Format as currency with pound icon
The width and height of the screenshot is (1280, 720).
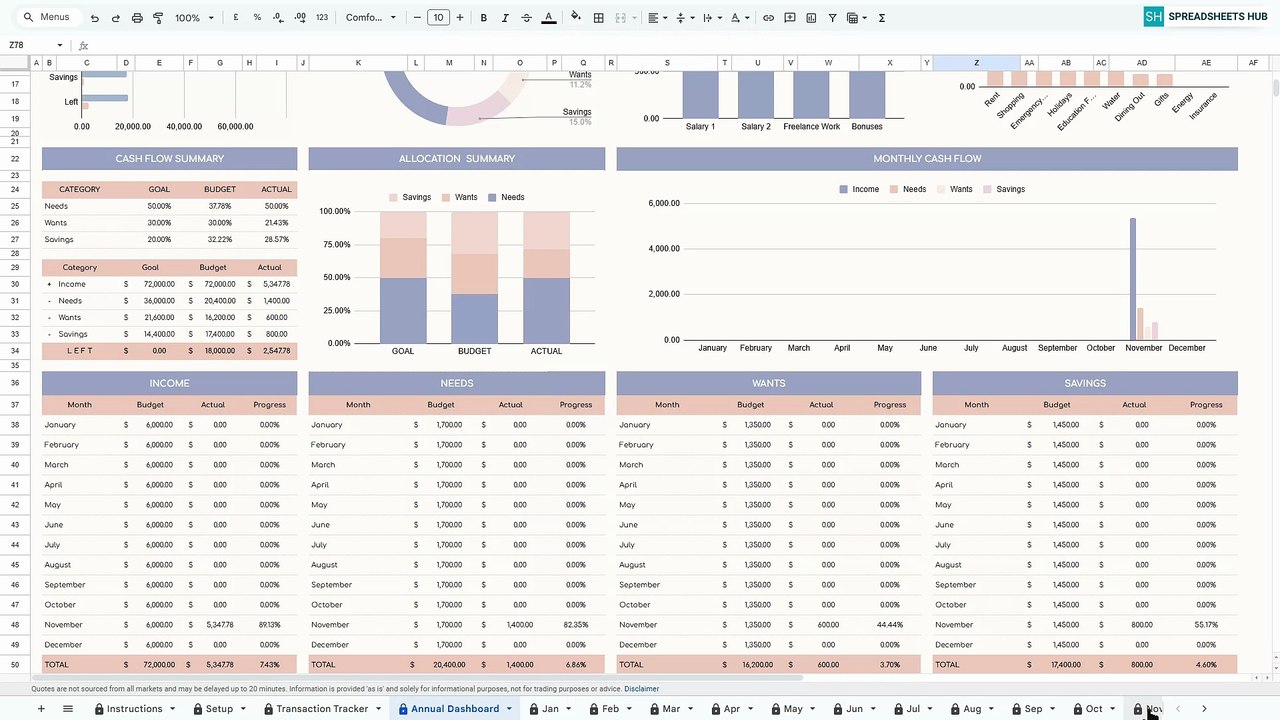(236, 18)
